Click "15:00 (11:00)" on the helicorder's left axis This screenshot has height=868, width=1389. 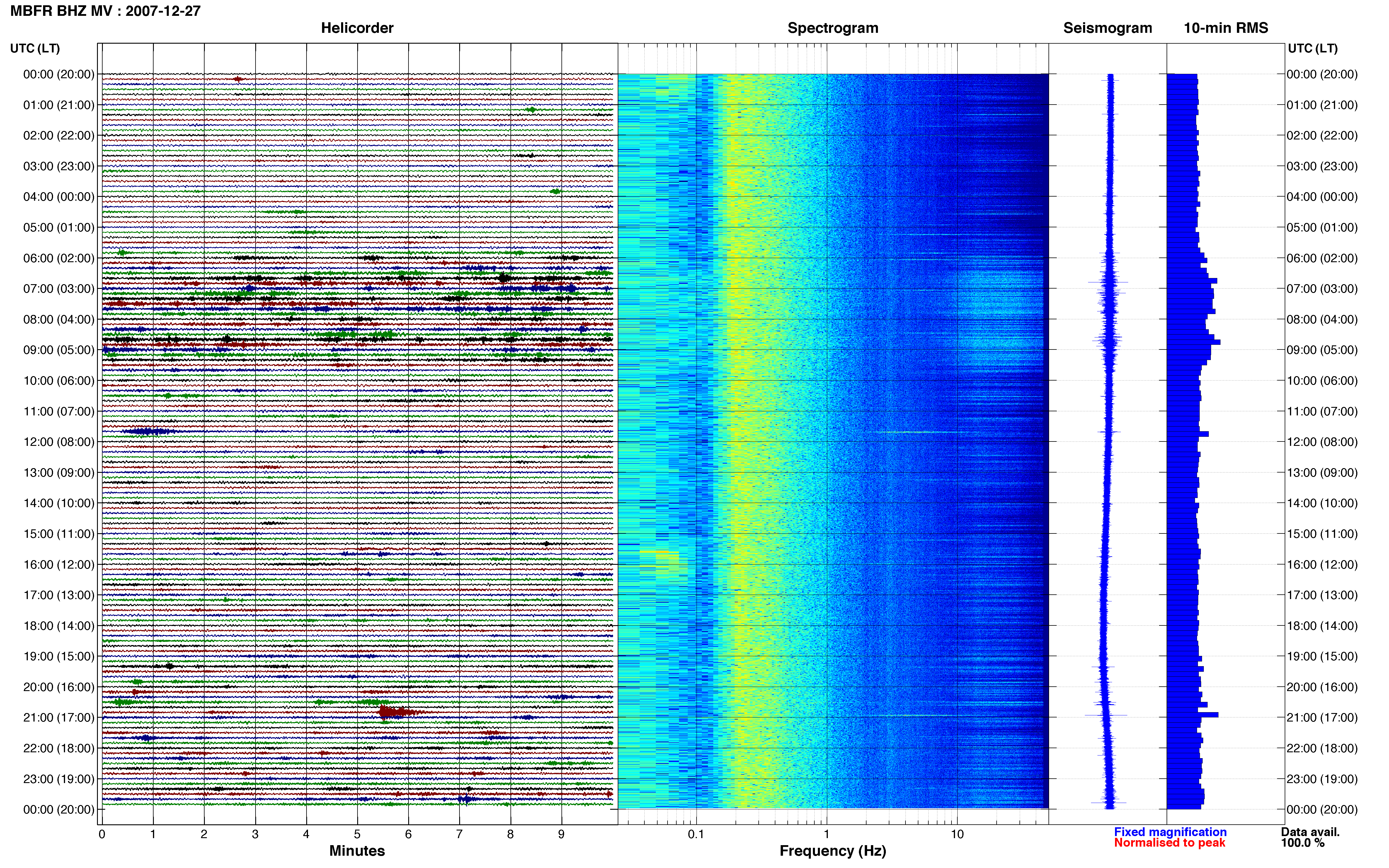pyautogui.click(x=59, y=534)
